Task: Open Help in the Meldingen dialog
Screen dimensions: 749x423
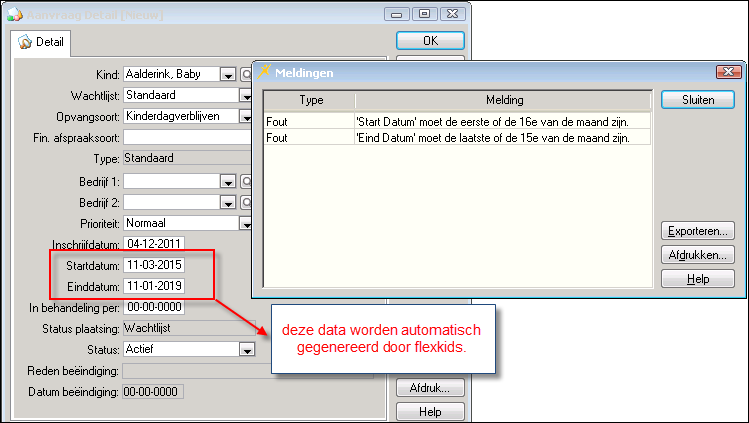Action: [x=698, y=279]
